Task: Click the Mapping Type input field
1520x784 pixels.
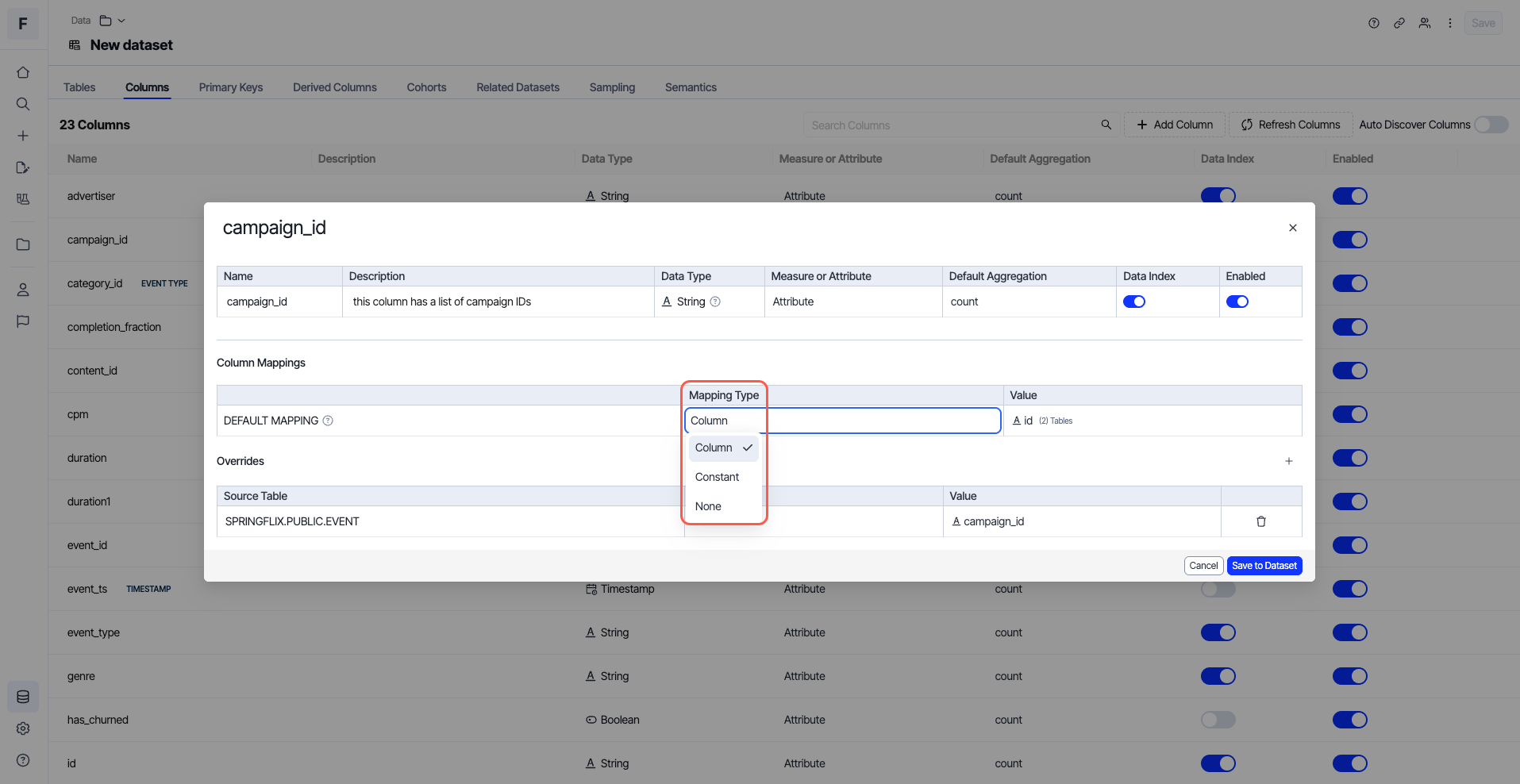Action: click(841, 421)
